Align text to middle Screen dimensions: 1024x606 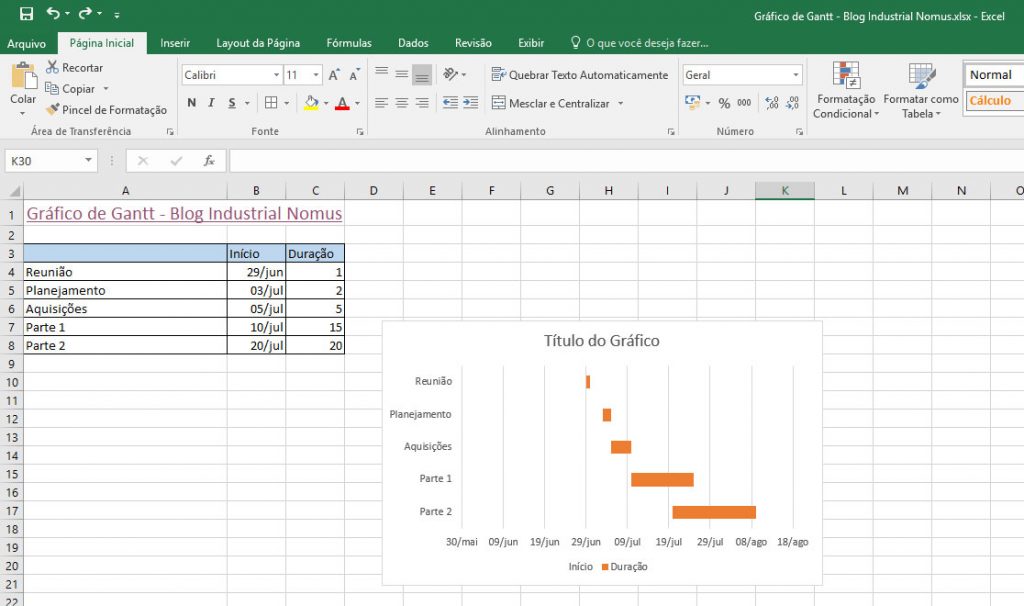pos(402,74)
